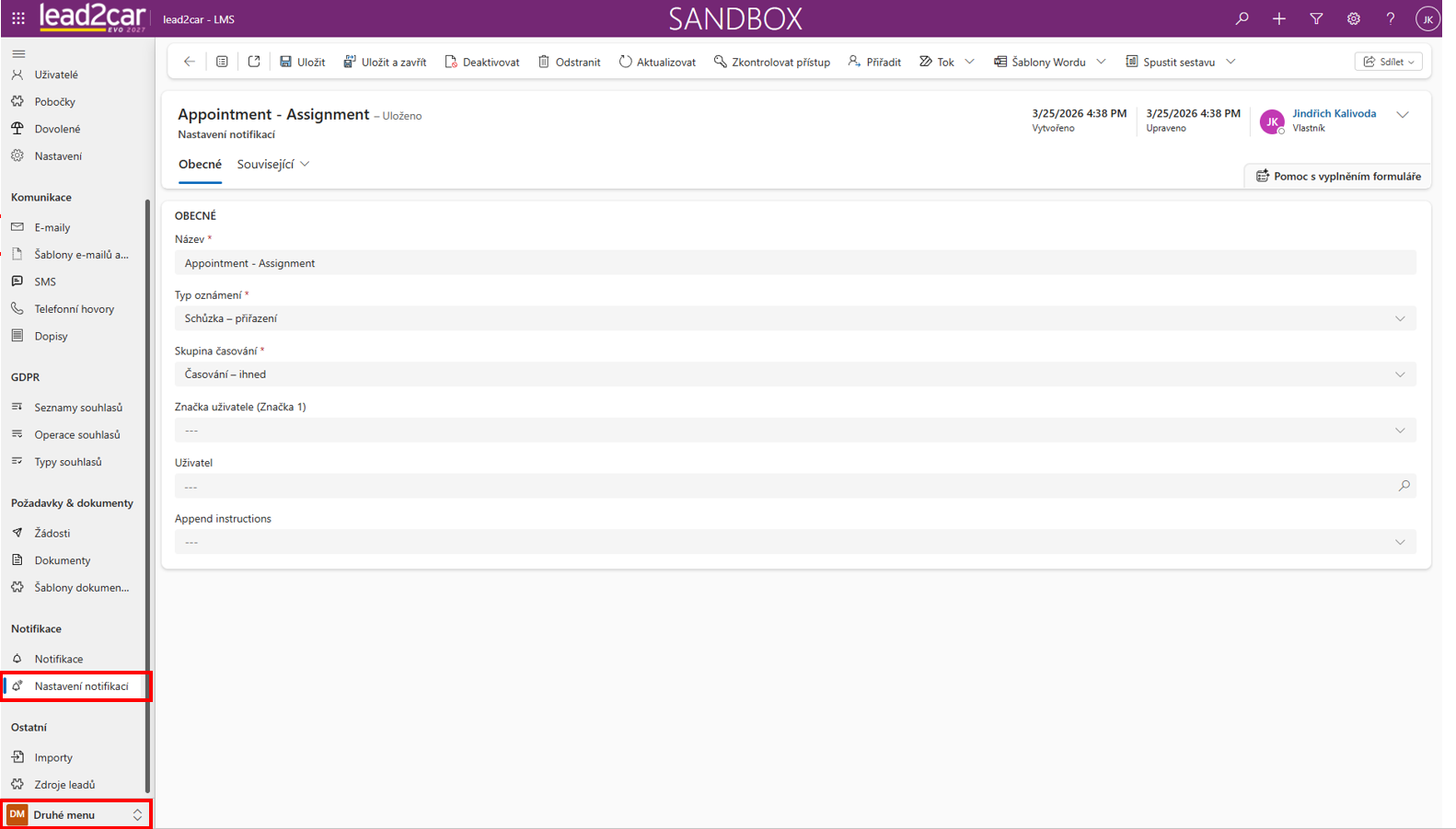Viewport: 1456px width, 829px height.
Task: Open the Skupina časování dropdown
Action: click(795, 374)
